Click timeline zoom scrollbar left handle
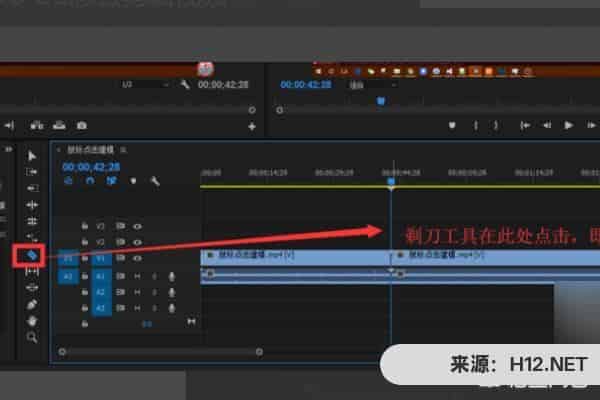The height and width of the screenshot is (400, 600). tap(62, 351)
